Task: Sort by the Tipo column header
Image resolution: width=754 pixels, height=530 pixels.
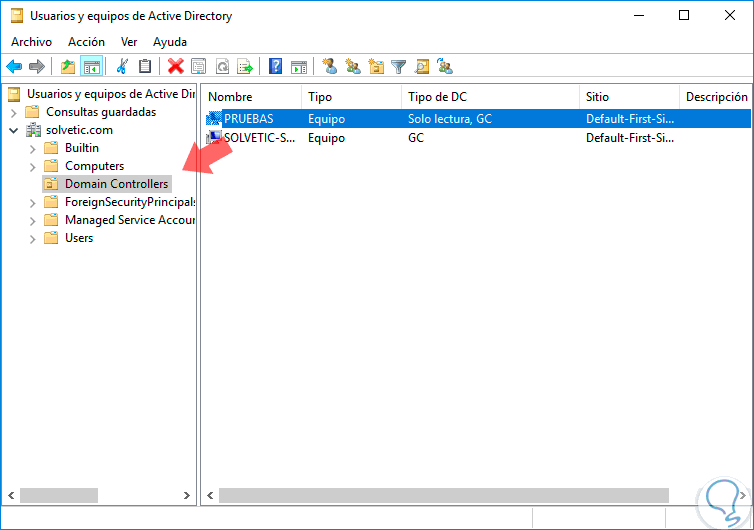Action: 352,97
